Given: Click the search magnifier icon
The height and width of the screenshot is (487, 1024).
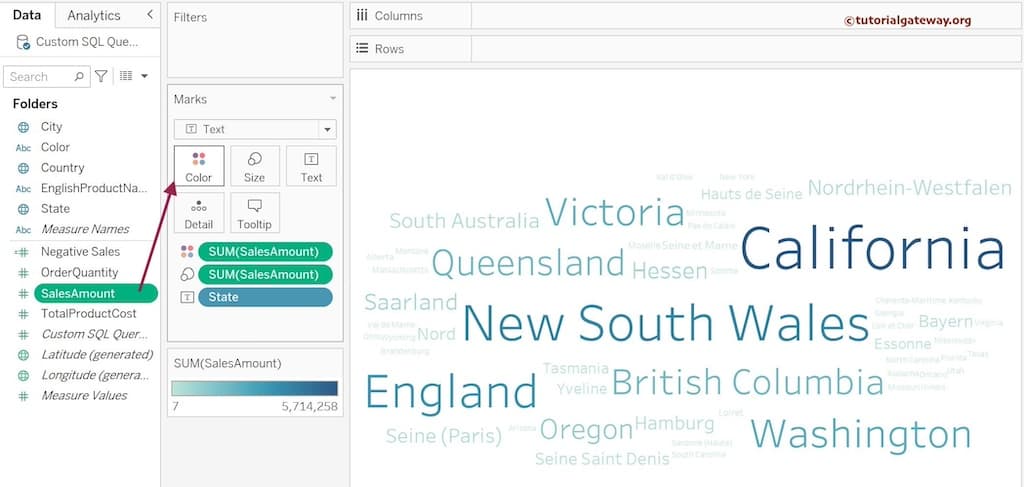Looking at the screenshot, I should [79, 76].
